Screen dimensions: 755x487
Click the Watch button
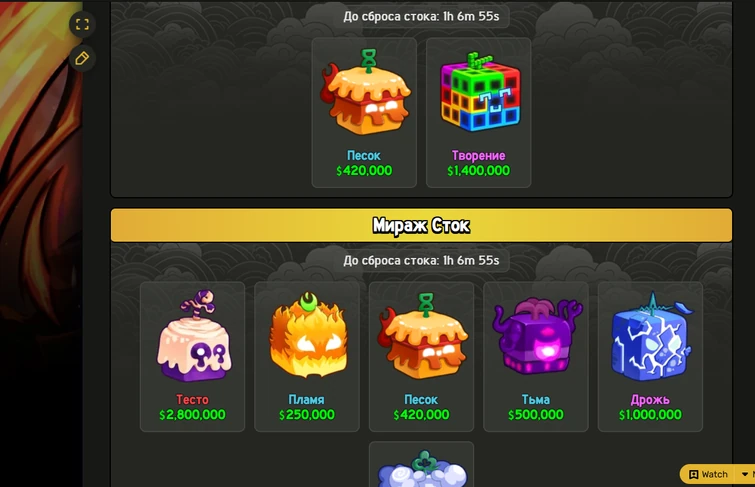tap(708, 474)
